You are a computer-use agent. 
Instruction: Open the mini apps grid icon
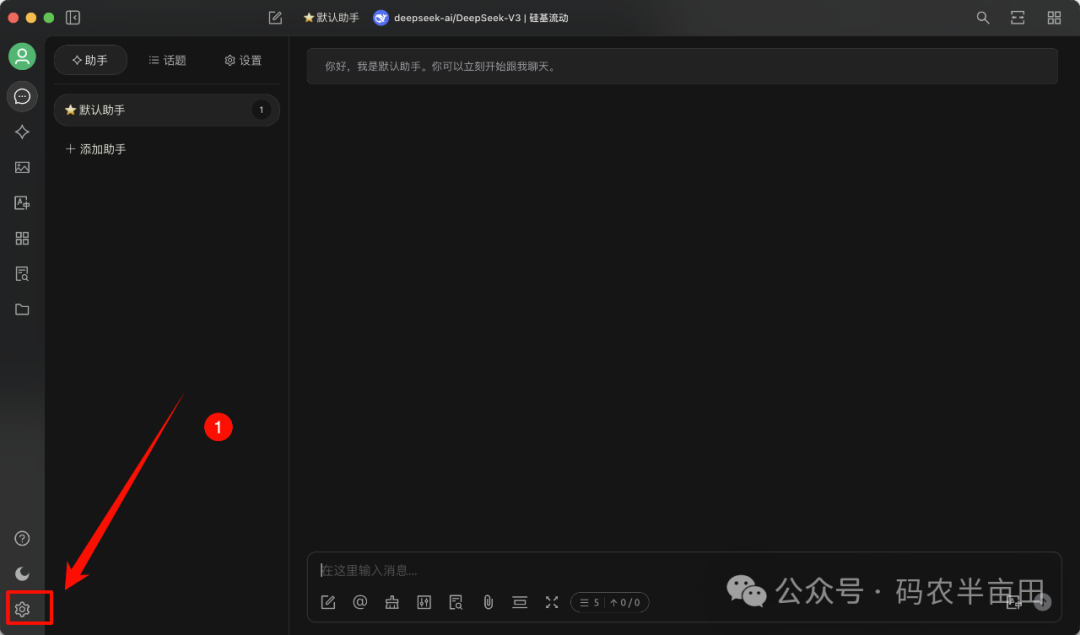[x=22, y=238]
